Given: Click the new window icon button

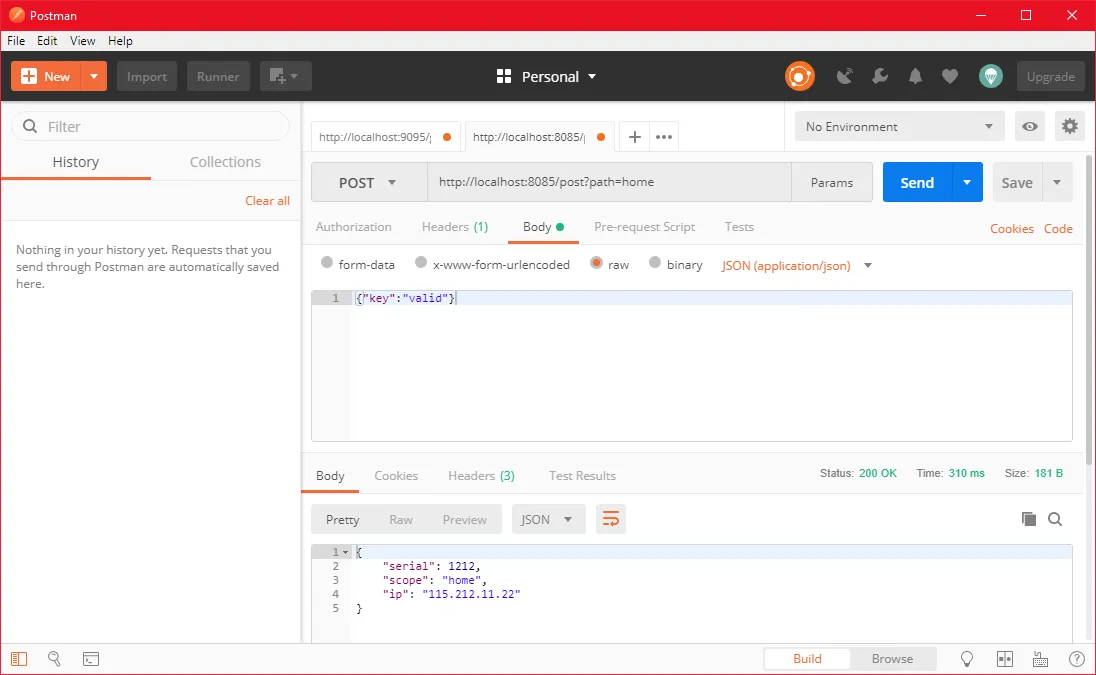Looking at the screenshot, I should coord(285,76).
